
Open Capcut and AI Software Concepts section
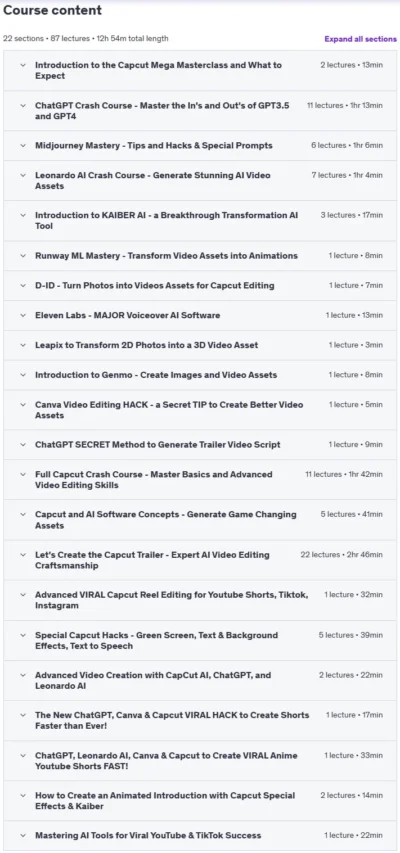point(200,520)
